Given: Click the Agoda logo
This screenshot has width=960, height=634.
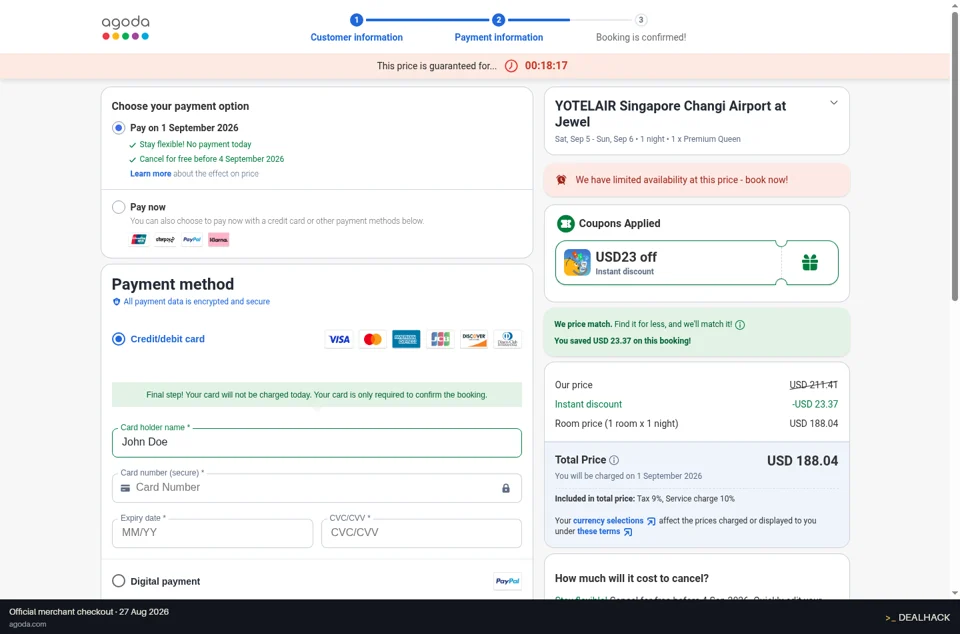Looking at the screenshot, I should point(126,28).
